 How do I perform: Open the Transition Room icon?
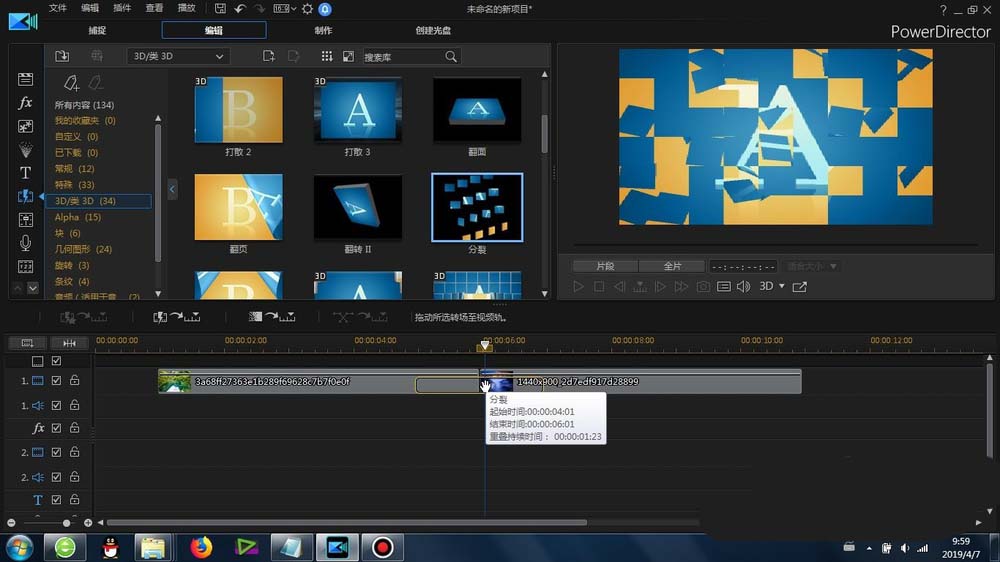(26, 196)
